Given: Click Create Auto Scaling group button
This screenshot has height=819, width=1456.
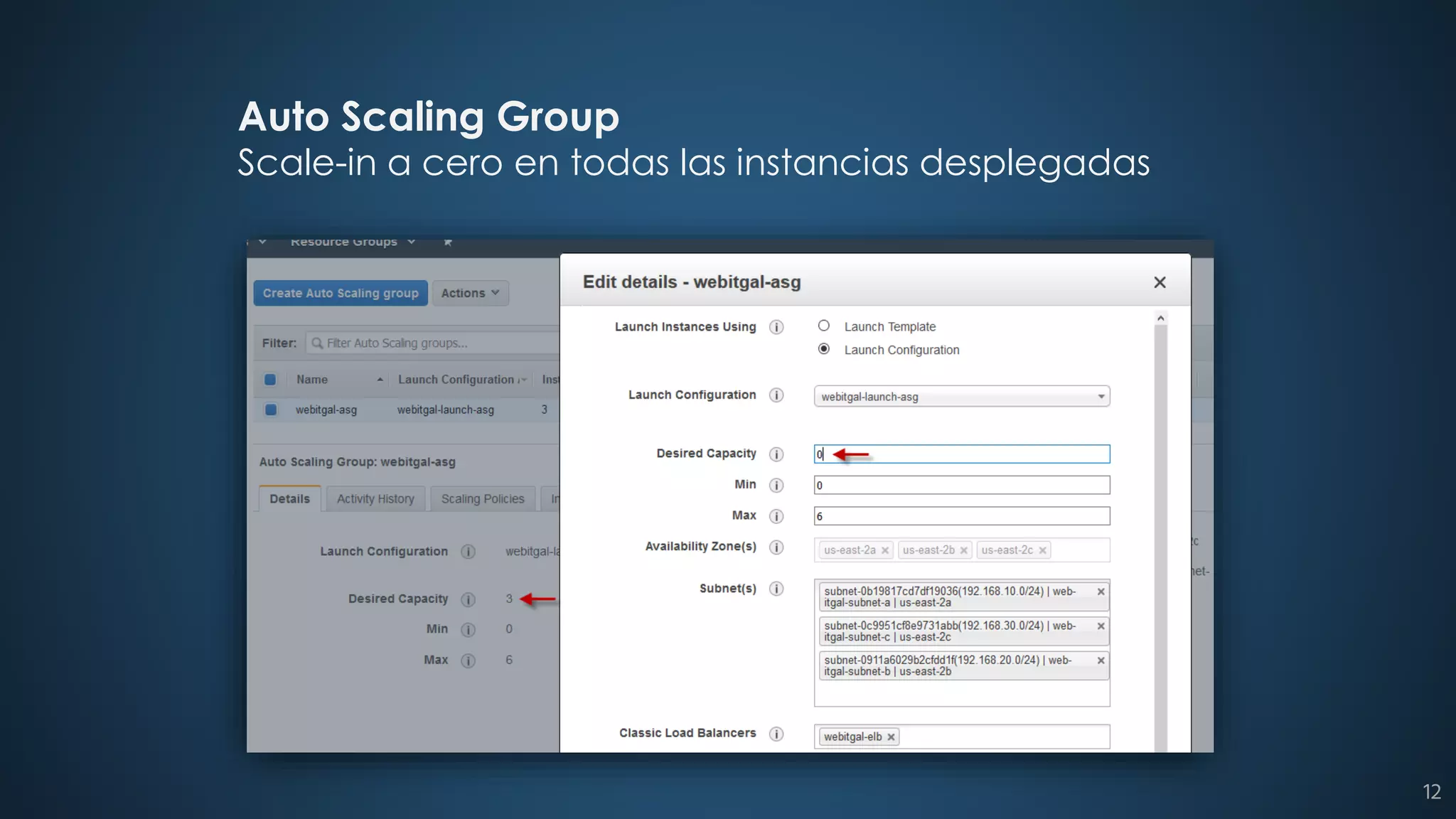Looking at the screenshot, I should (x=341, y=293).
